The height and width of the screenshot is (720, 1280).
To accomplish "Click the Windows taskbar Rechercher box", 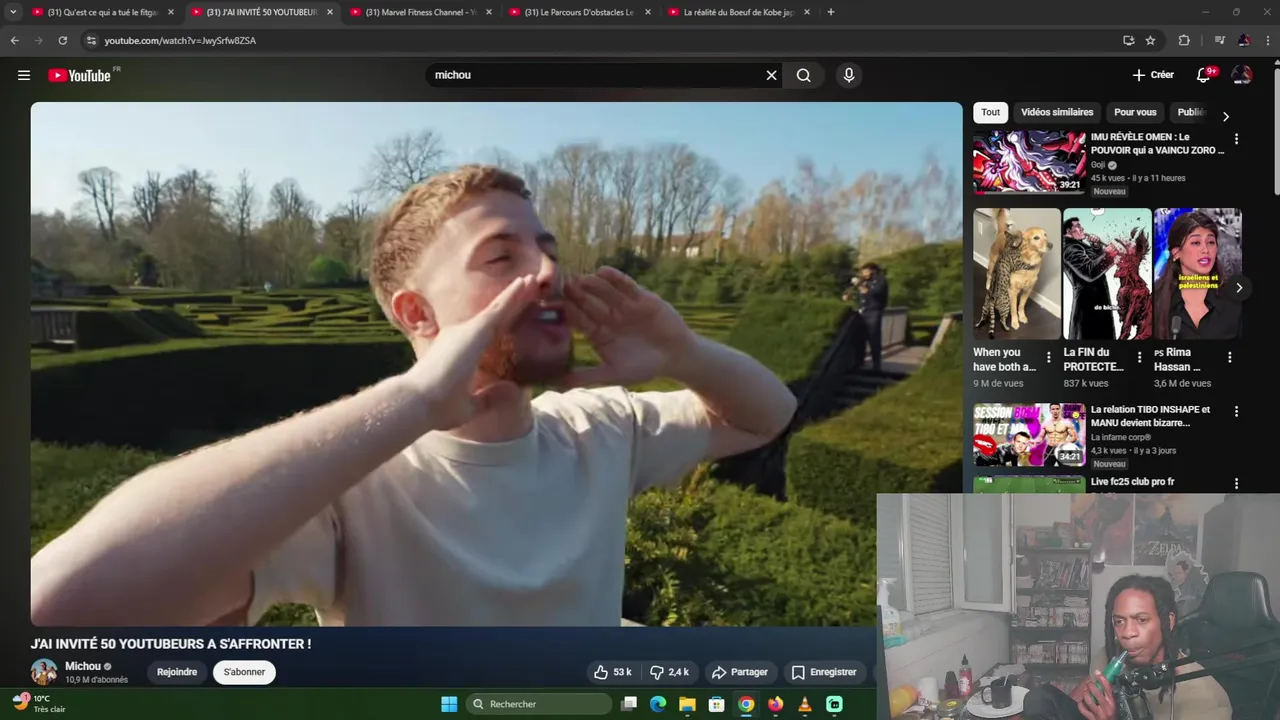I will pos(539,704).
